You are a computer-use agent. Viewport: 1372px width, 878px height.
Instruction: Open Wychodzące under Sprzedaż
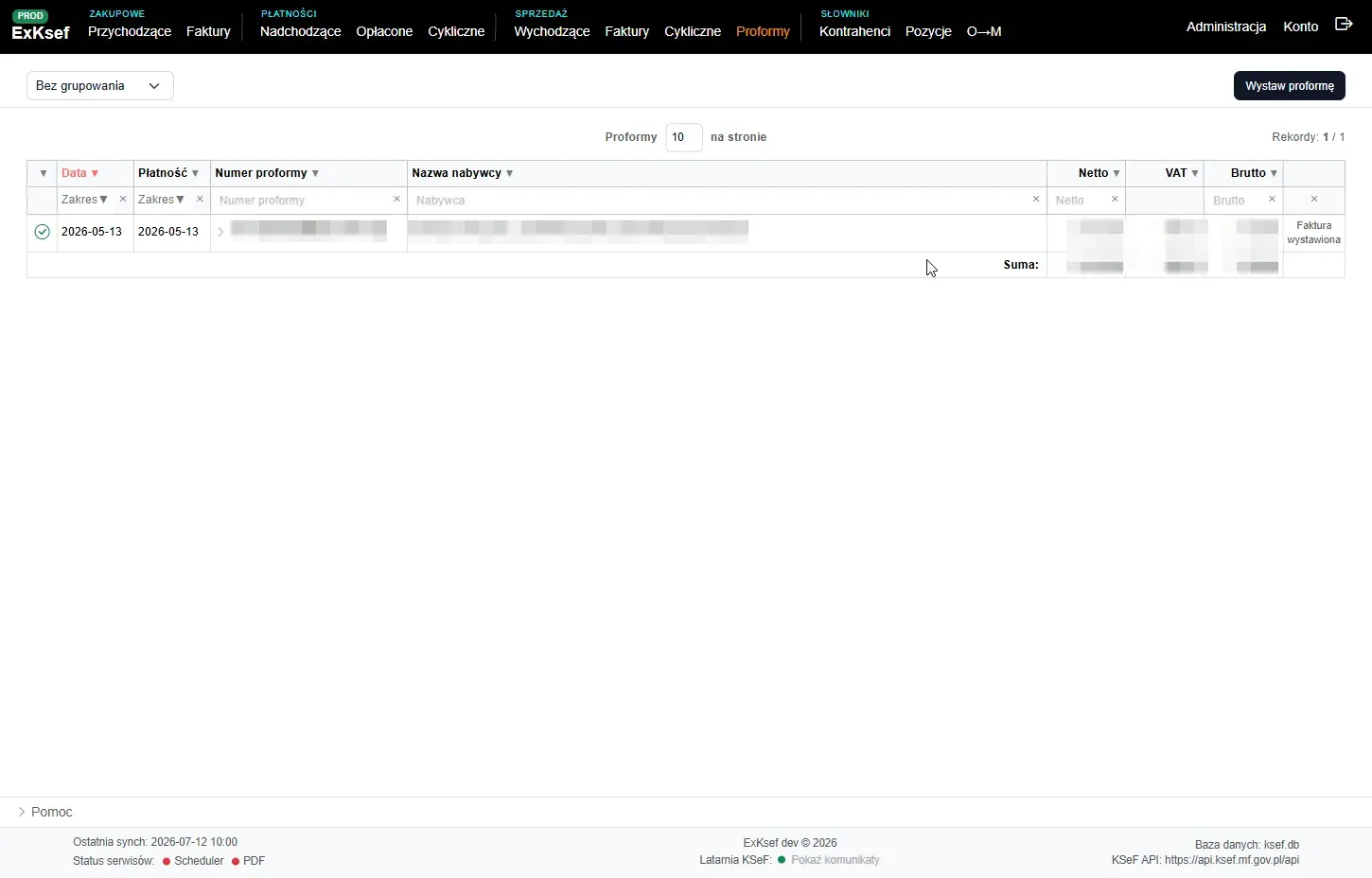pos(552,31)
